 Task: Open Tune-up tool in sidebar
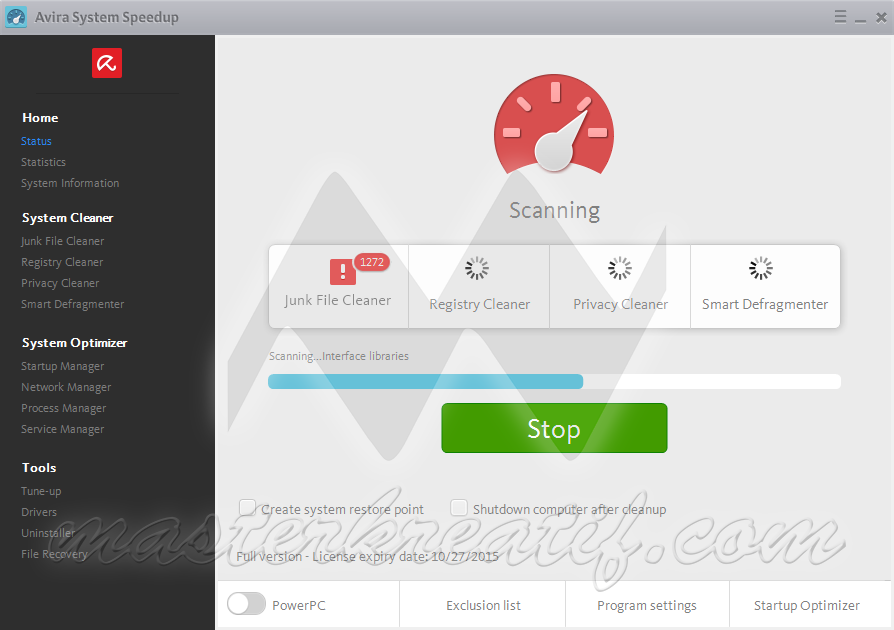click(41, 491)
